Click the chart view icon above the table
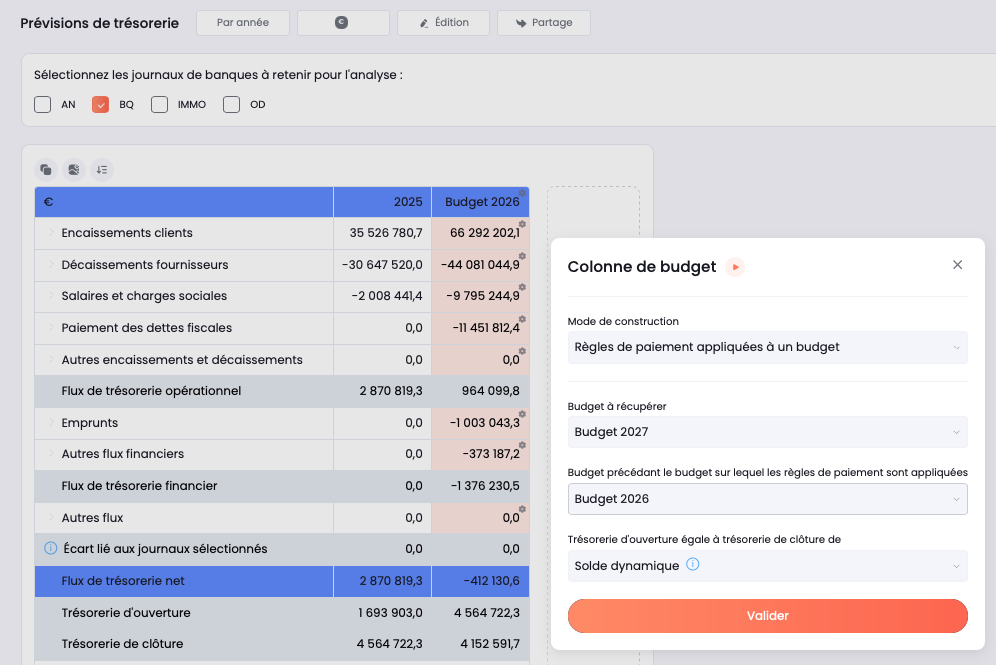Viewport: 996px width, 665px height. 74,170
